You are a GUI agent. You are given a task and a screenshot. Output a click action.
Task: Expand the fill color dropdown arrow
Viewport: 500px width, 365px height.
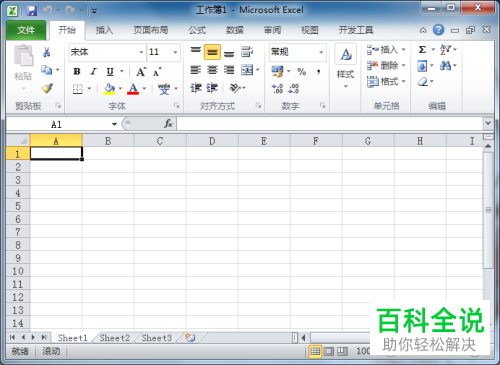tap(120, 89)
